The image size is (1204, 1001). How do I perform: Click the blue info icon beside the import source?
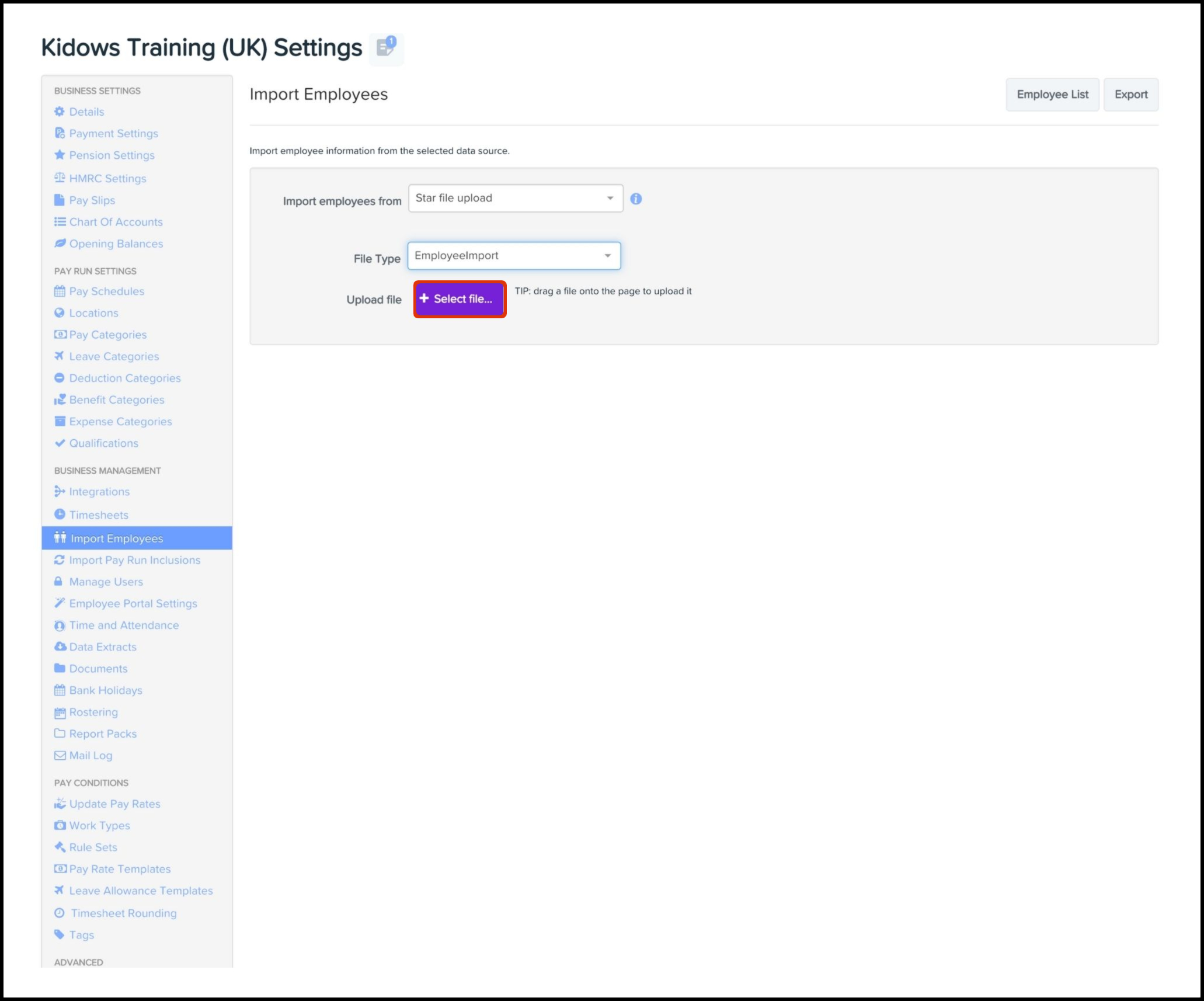coord(636,199)
